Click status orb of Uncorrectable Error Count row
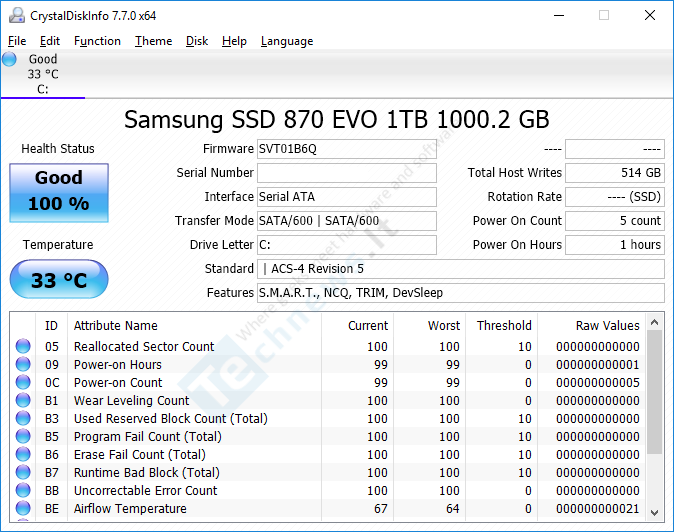The height and width of the screenshot is (532, 674). 23,490
